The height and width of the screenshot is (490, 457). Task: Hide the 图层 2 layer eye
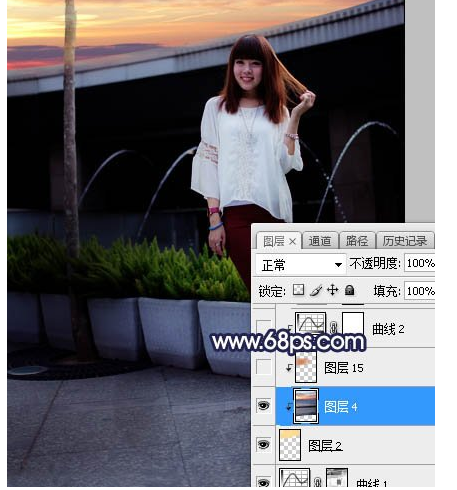[263, 444]
